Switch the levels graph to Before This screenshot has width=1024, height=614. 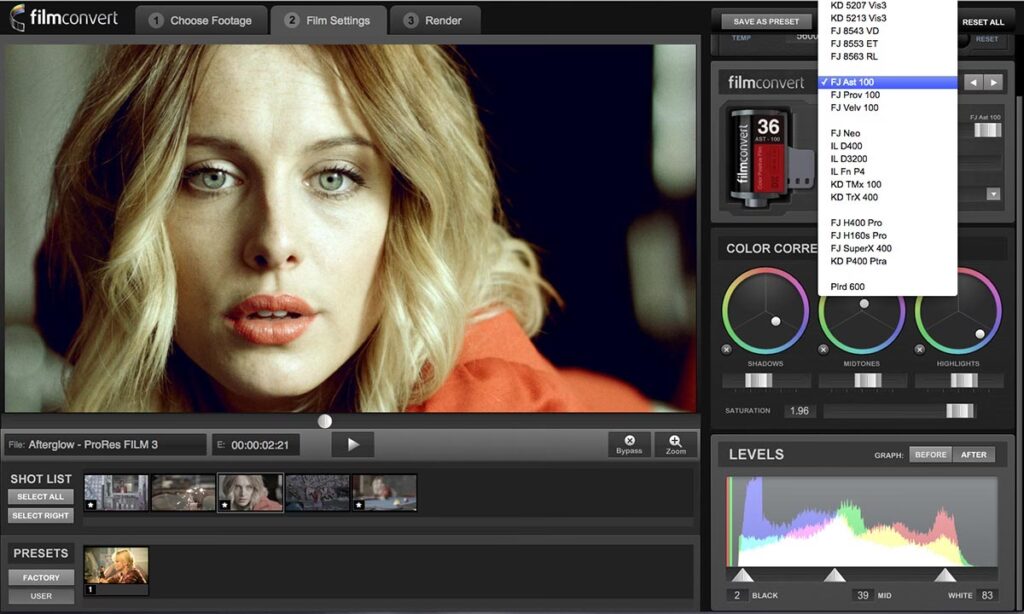(x=930, y=454)
